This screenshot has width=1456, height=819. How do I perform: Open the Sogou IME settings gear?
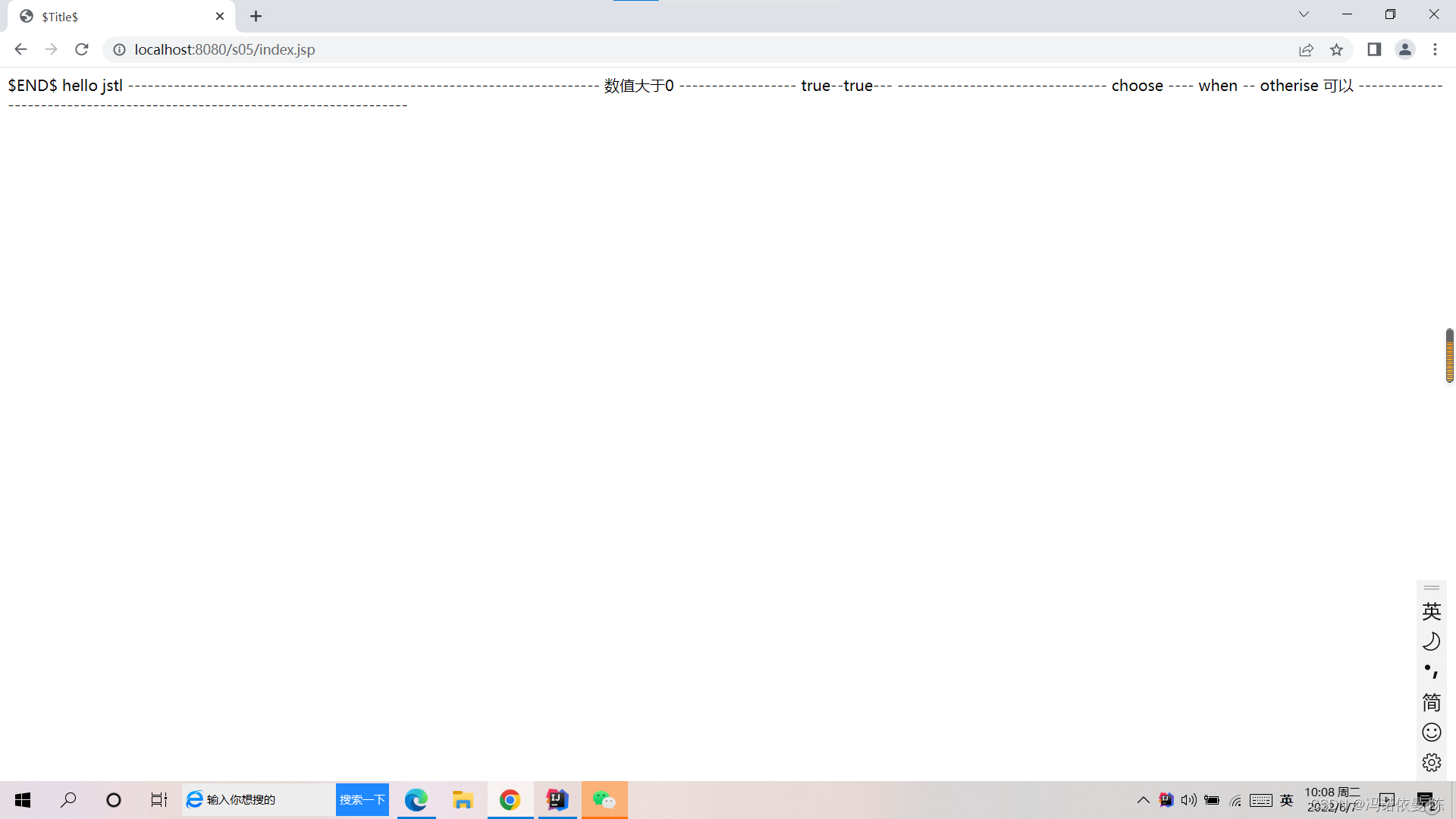[1432, 762]
